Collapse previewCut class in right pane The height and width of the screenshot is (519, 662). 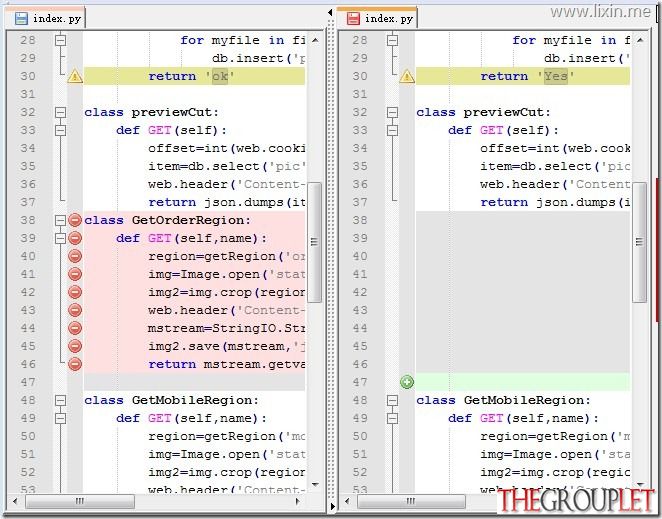(393, 112)
